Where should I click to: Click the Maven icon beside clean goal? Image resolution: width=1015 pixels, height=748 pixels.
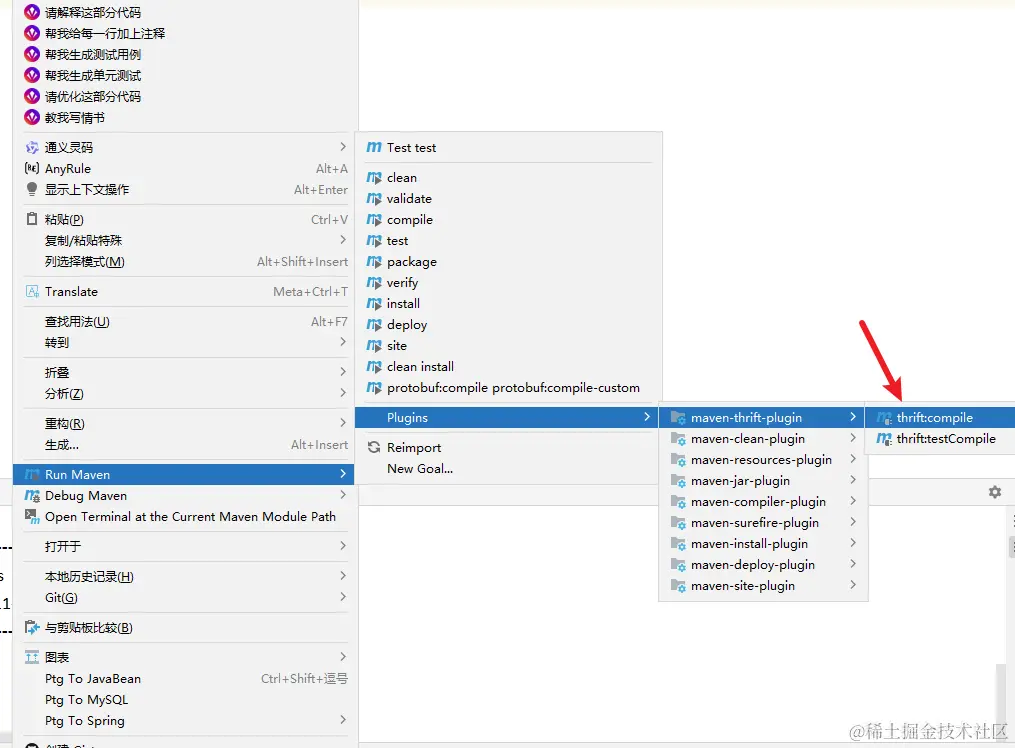(374, 178)
